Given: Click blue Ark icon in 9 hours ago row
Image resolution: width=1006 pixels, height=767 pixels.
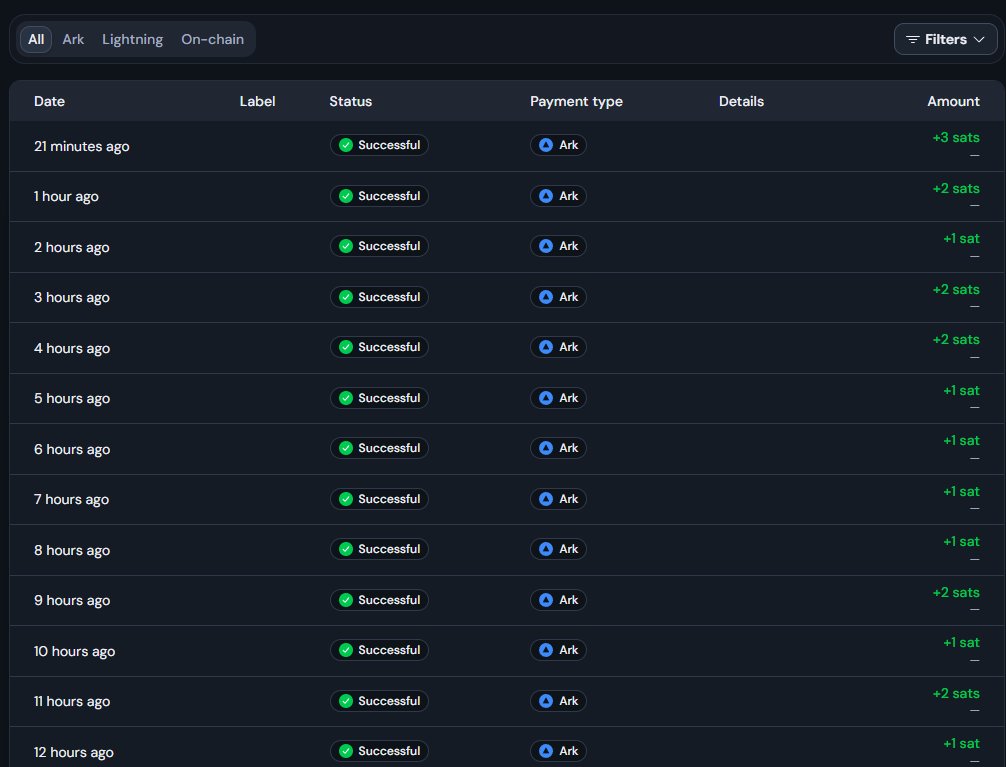Looking at the screenshot, I should tap(546, 600).
